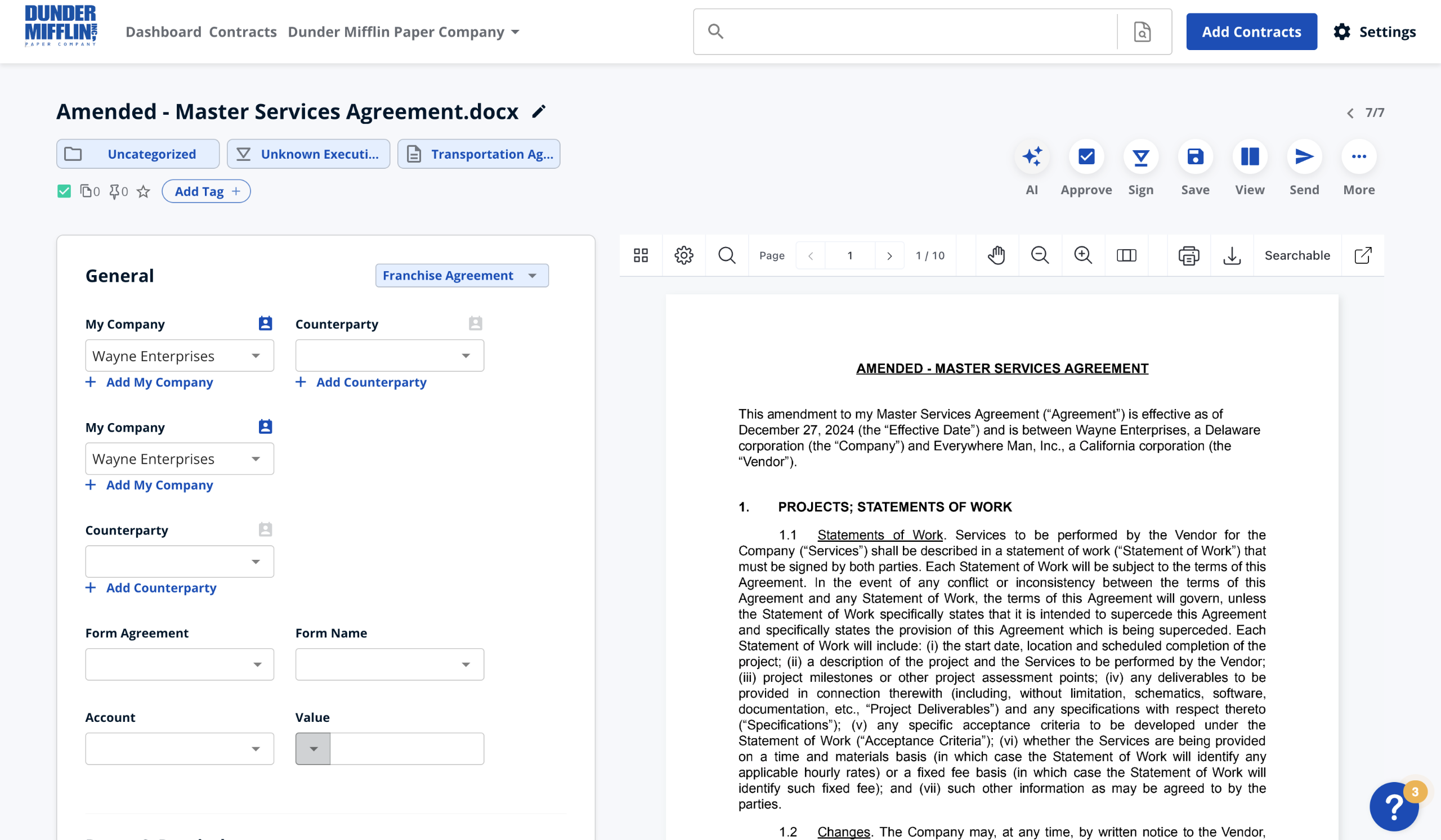The width and height of the screenshot is (1441, 840).
Task: Open the Franchise Agreement type dropdown
Action: pos(462,276)
